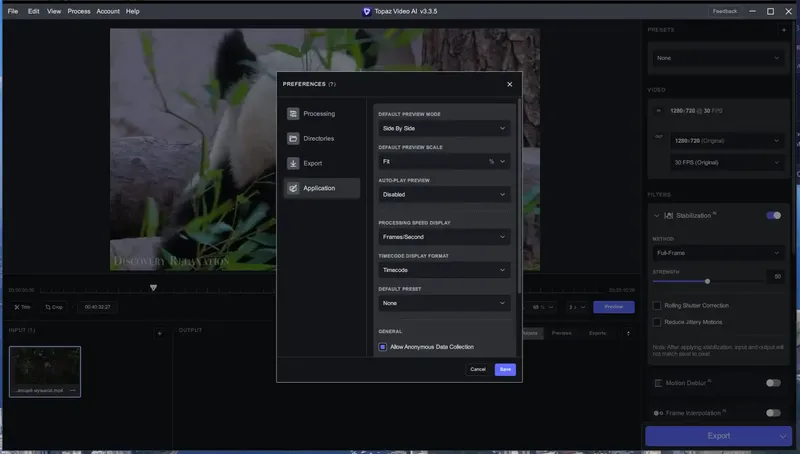
Task: Open Processing Speed Display Frames/Second dropdown
Action: click(x=444, y=237)
